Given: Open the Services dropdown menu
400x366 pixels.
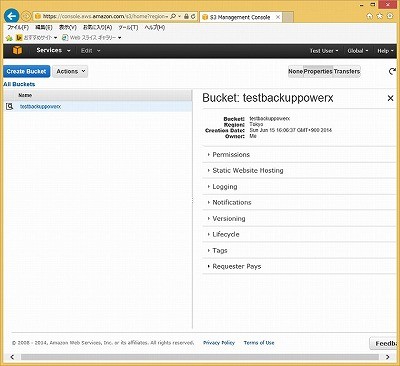Looking at the screenshot, I should pyautogui.click(x=53, y=50).
